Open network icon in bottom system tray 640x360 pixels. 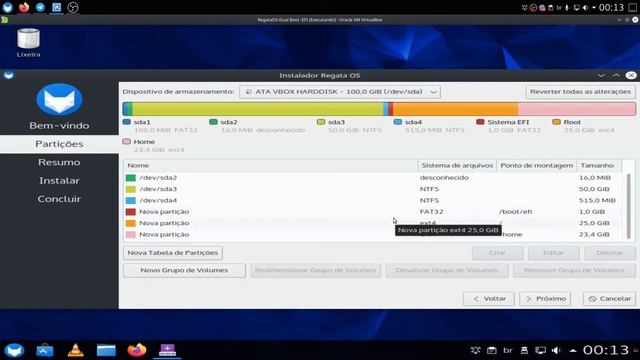540,350
